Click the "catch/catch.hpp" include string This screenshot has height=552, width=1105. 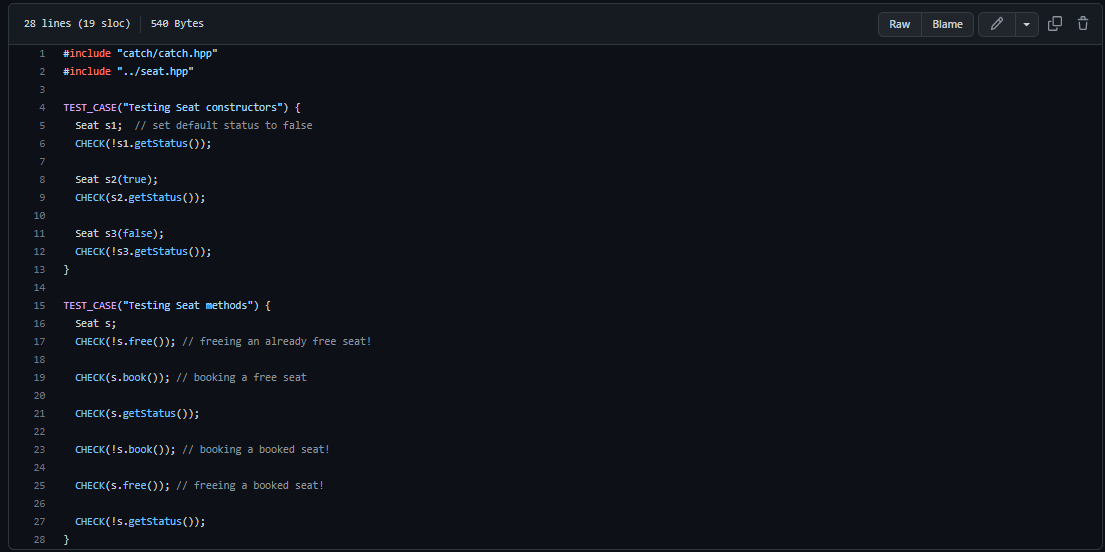pos(167,54)
